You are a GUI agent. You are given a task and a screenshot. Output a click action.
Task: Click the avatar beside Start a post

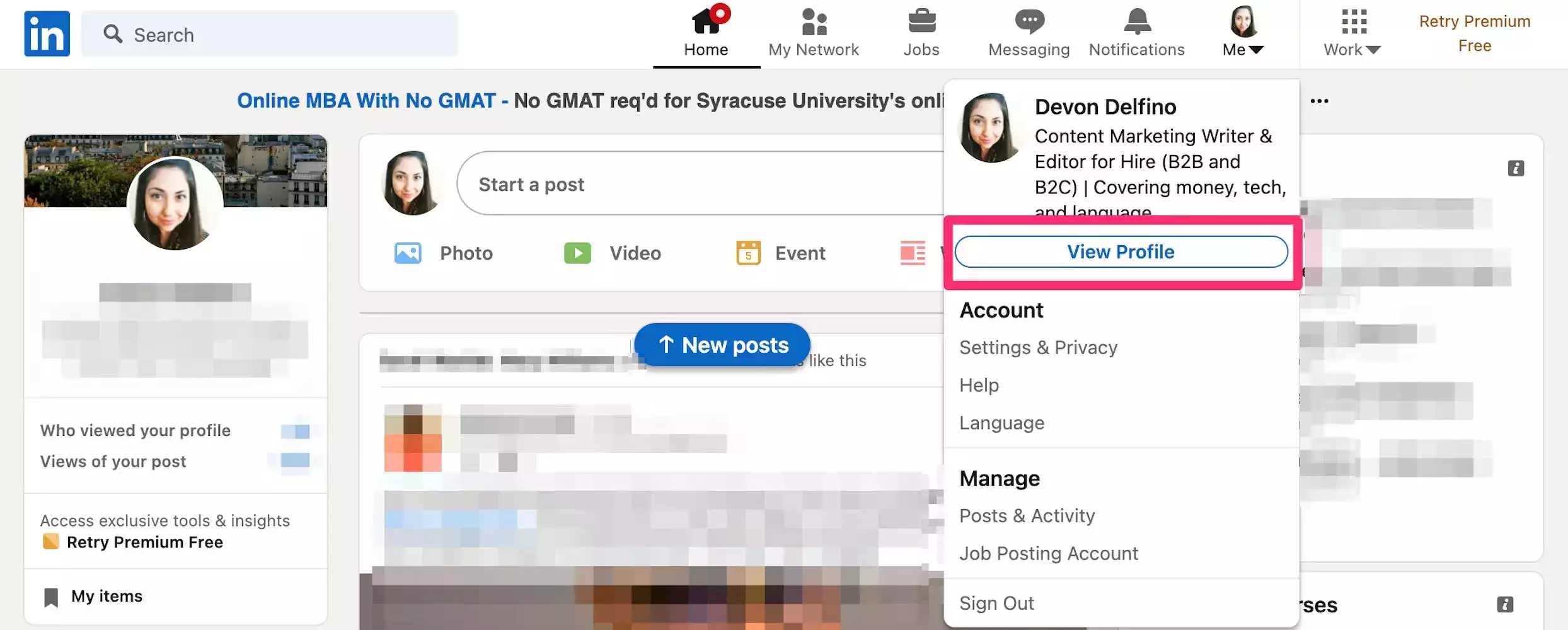pos(412,183)
